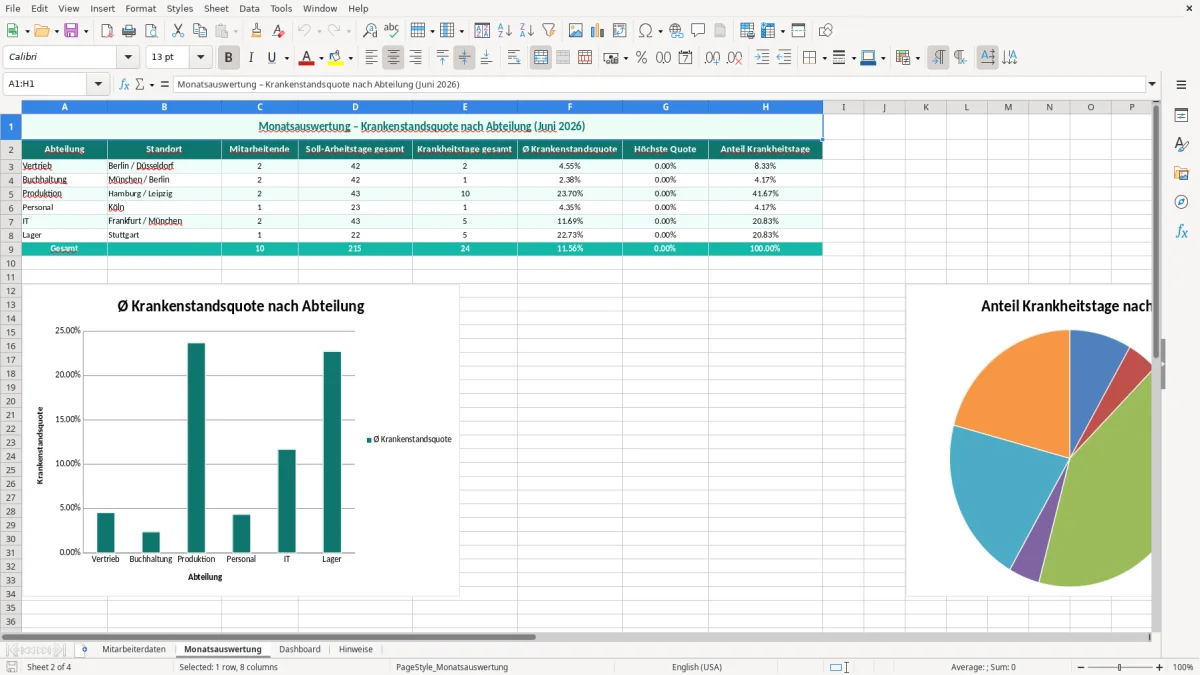Increase the indent
This screenshot has width=1200, height=675.
[x=762, y=58]
